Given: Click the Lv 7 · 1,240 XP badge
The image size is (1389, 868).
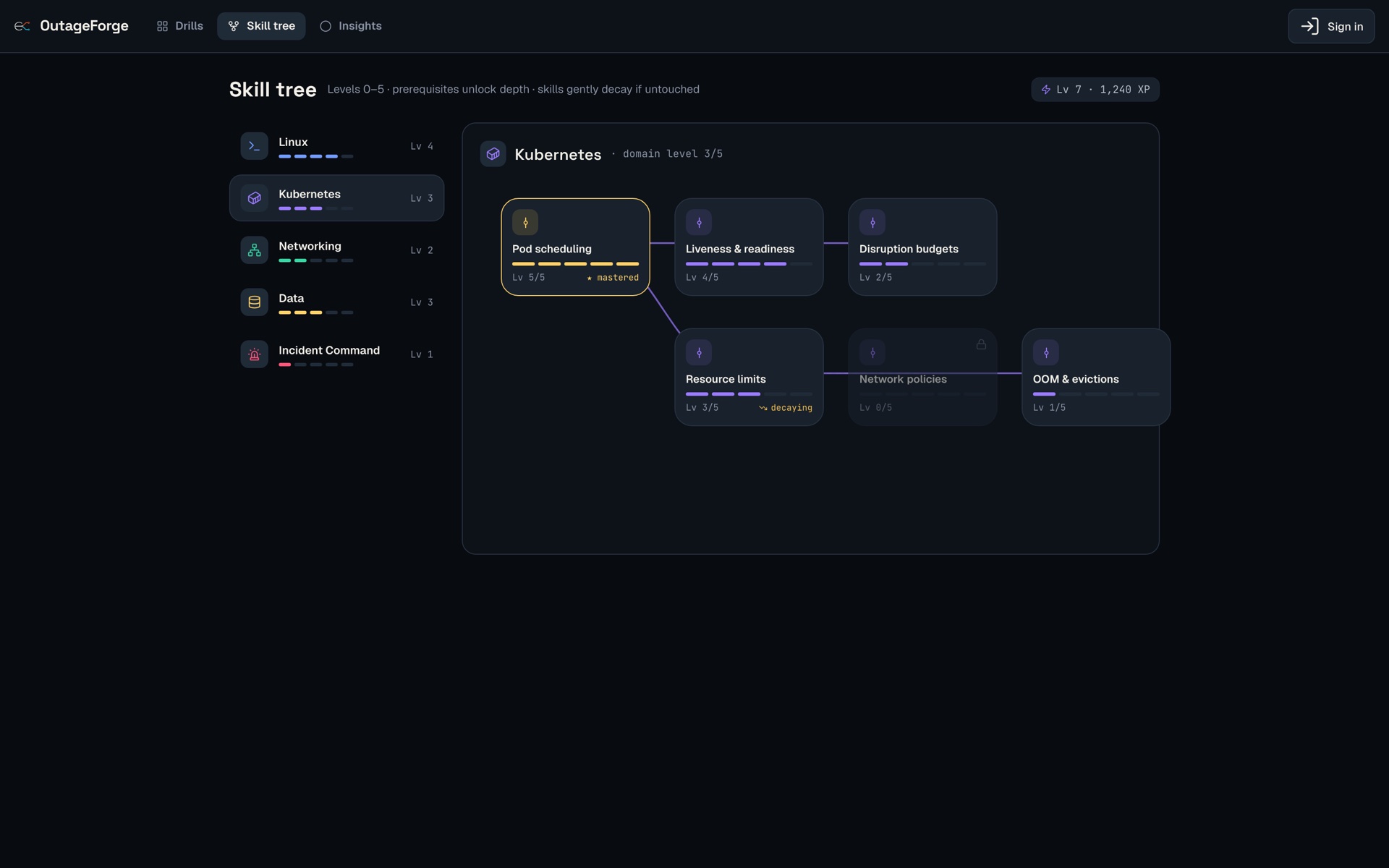Looking at the screenshot, I should tap(1095, 90).
